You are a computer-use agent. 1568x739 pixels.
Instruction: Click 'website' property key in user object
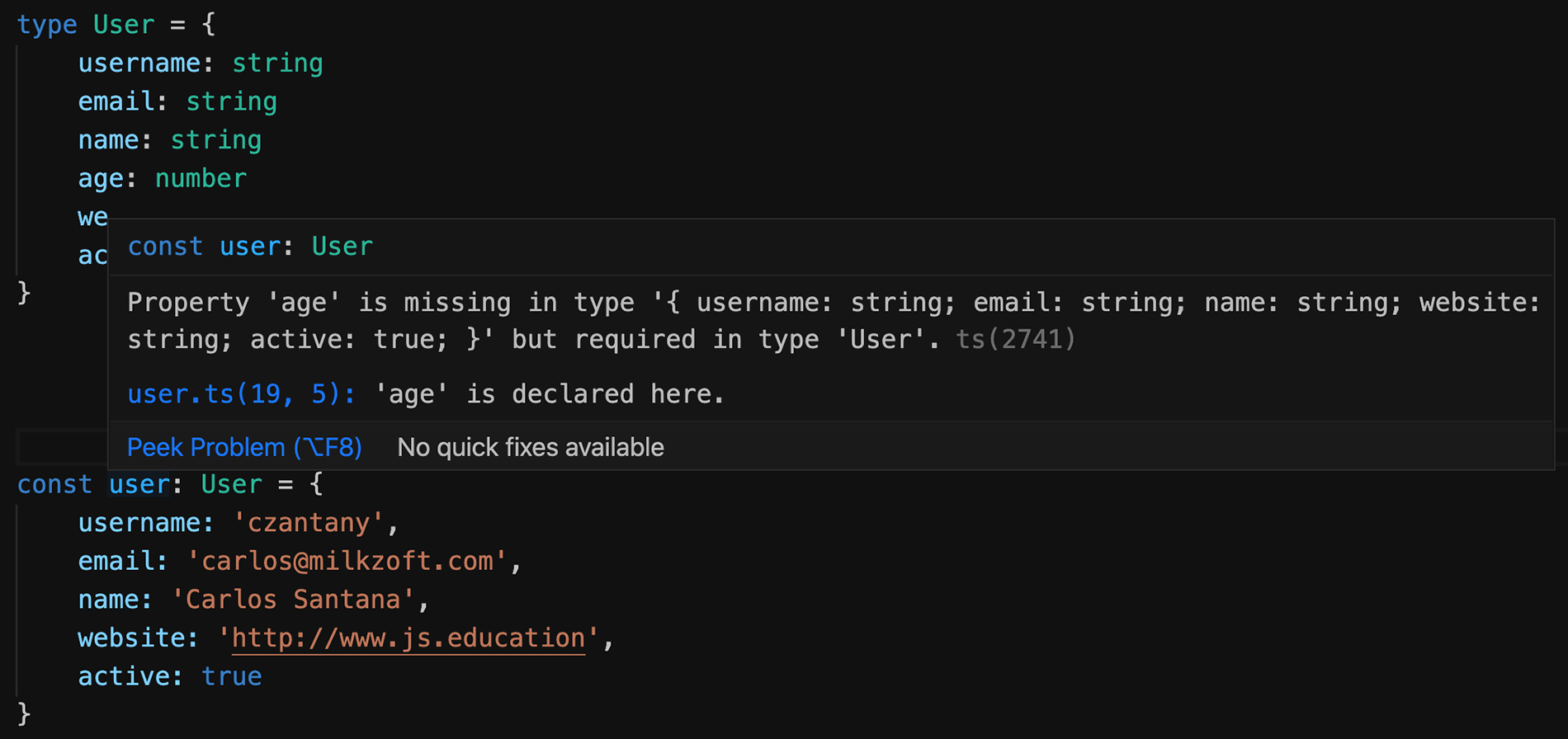click(130, 638)
